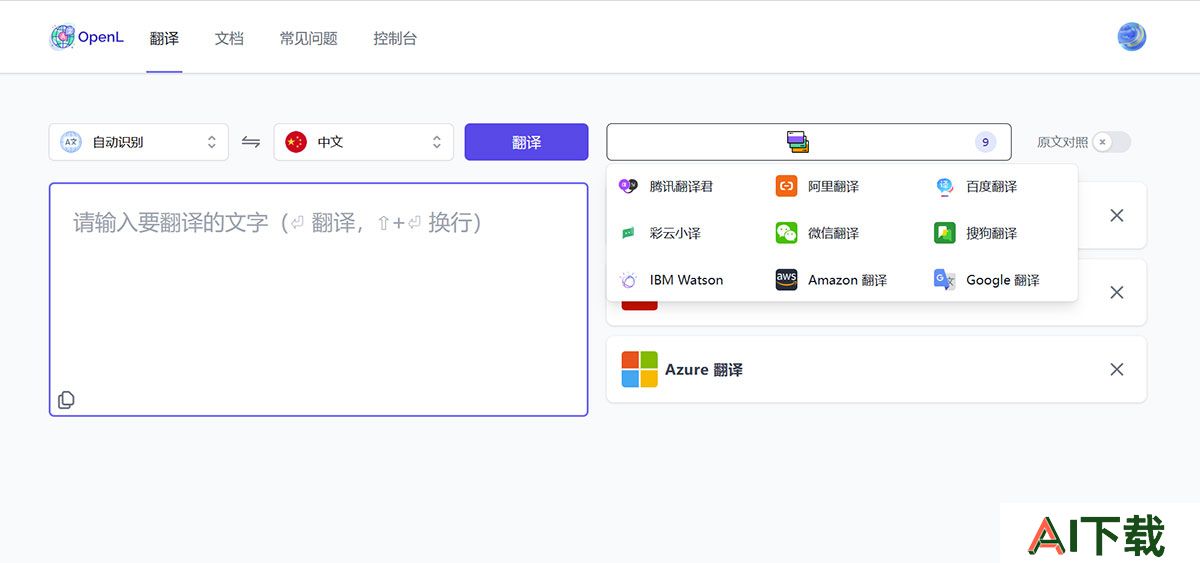Image resolution: width=1200 pixels, height=563 pixels.
Task: Click the Amazon AWS logo icon
Action: (786, 280)
